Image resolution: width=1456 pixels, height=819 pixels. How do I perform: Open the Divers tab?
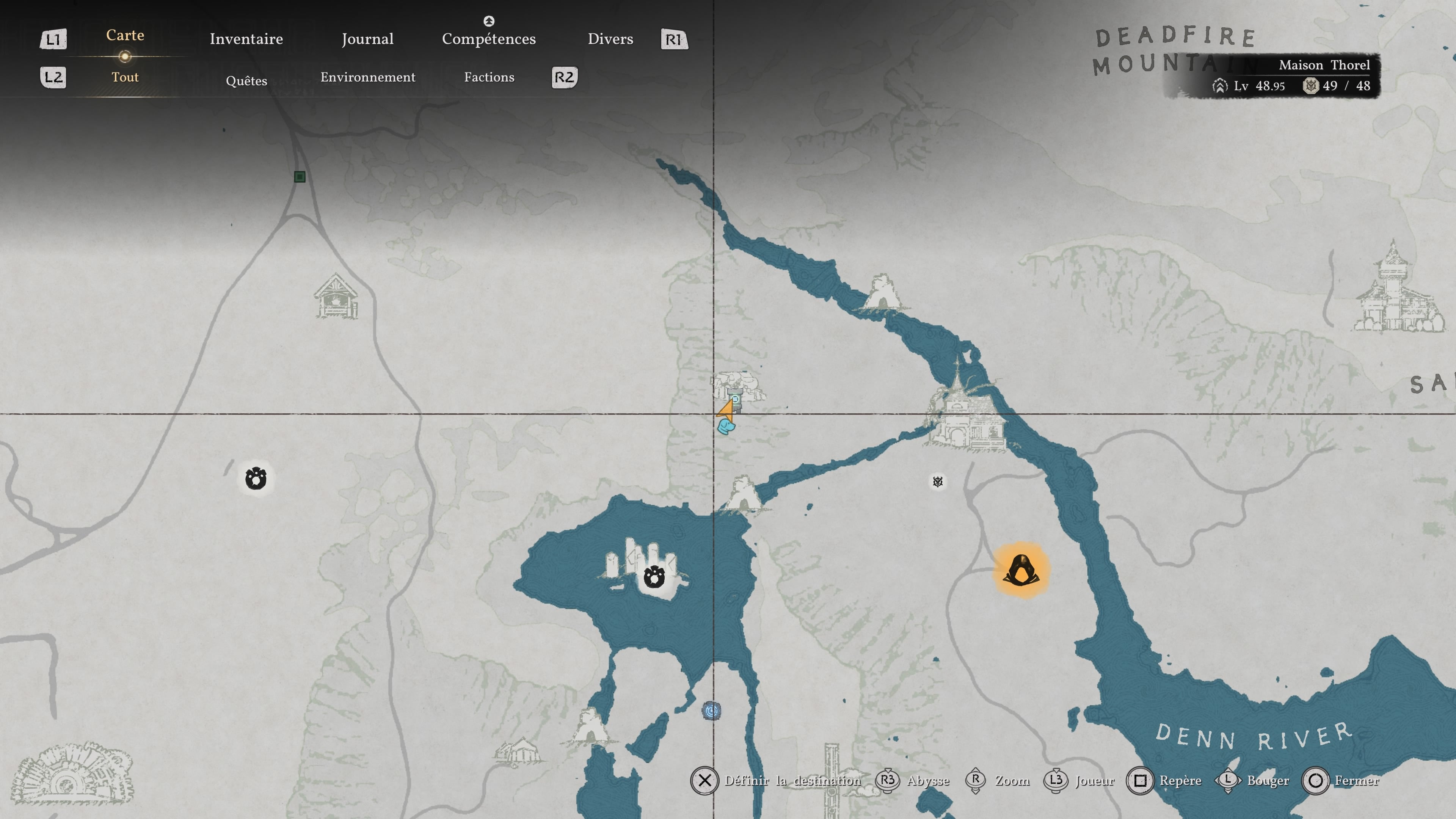pyautogui.click(x=610, y=39)
